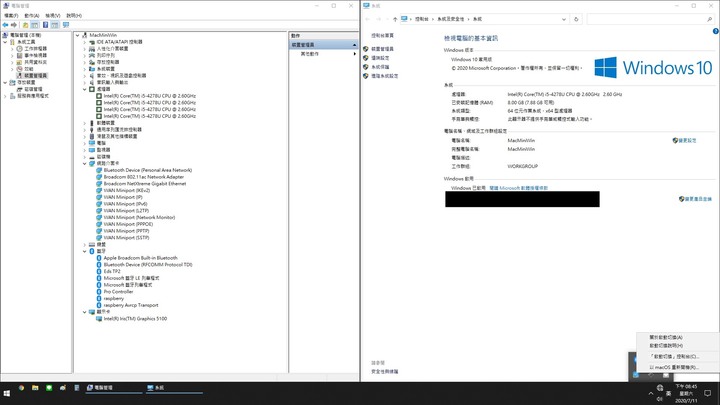720x405 pixels.
Task: Click the monitor scan-hardware toolbar icon
Action: click(x=66, y=25)
